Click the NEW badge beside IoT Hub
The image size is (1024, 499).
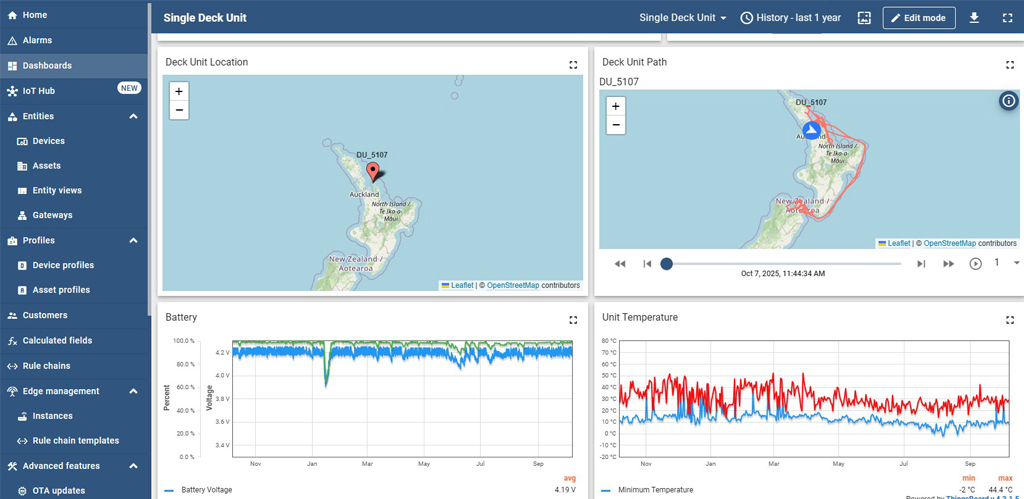click(129, 88)
